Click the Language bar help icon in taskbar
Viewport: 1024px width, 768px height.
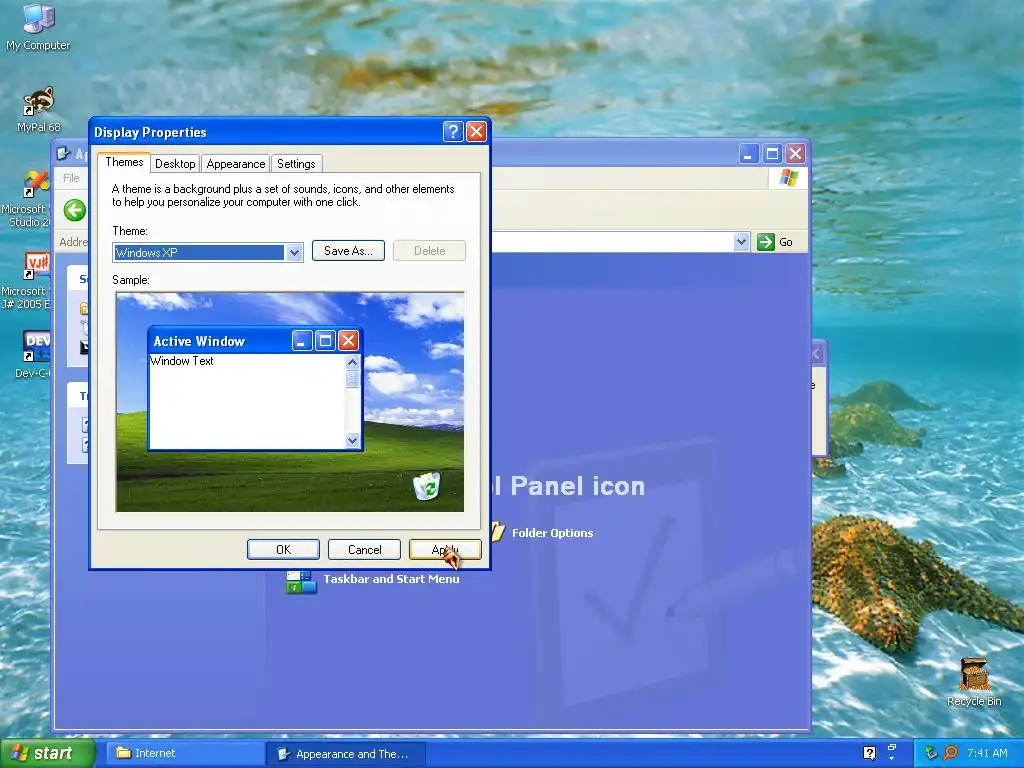point(869,753)
